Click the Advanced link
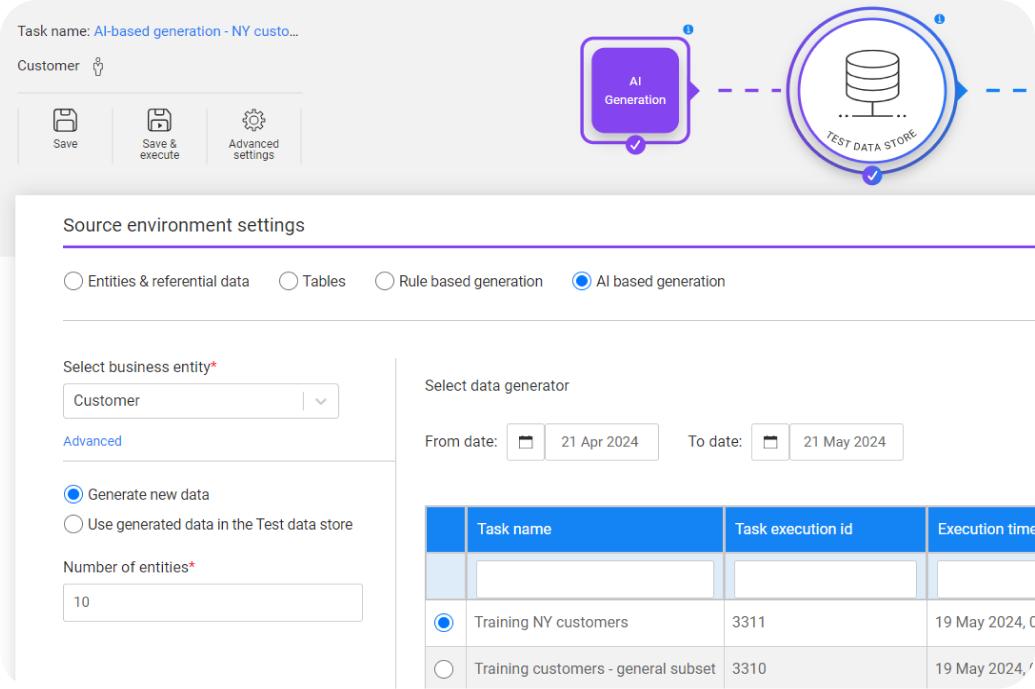This screenshot has height=689, width=1035. (x=92, y=441)
